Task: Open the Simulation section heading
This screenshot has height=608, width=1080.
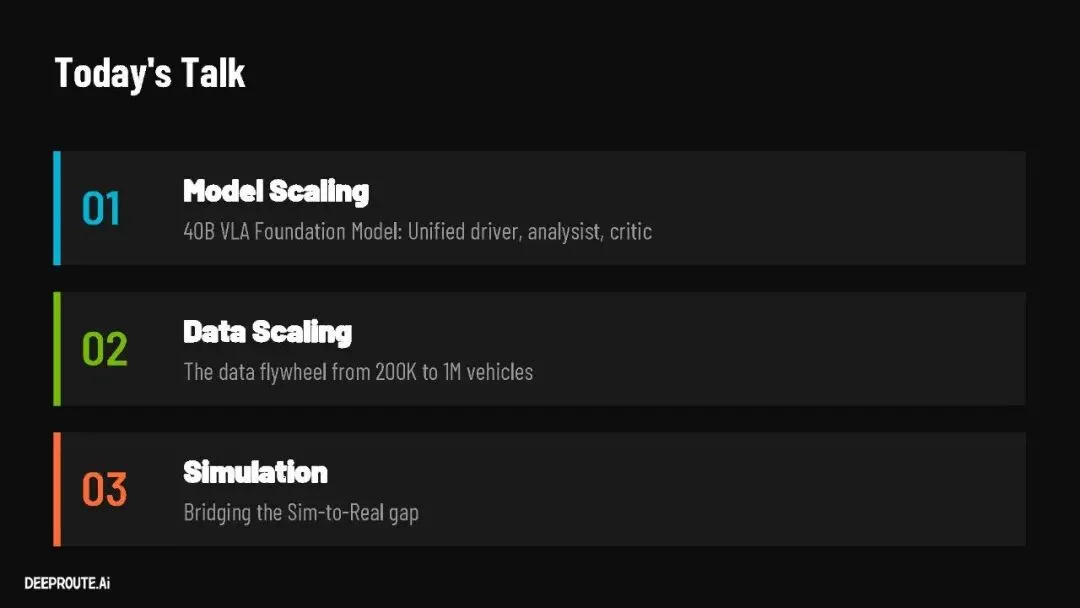Action: pyautogui.click(x=255, y=472)
